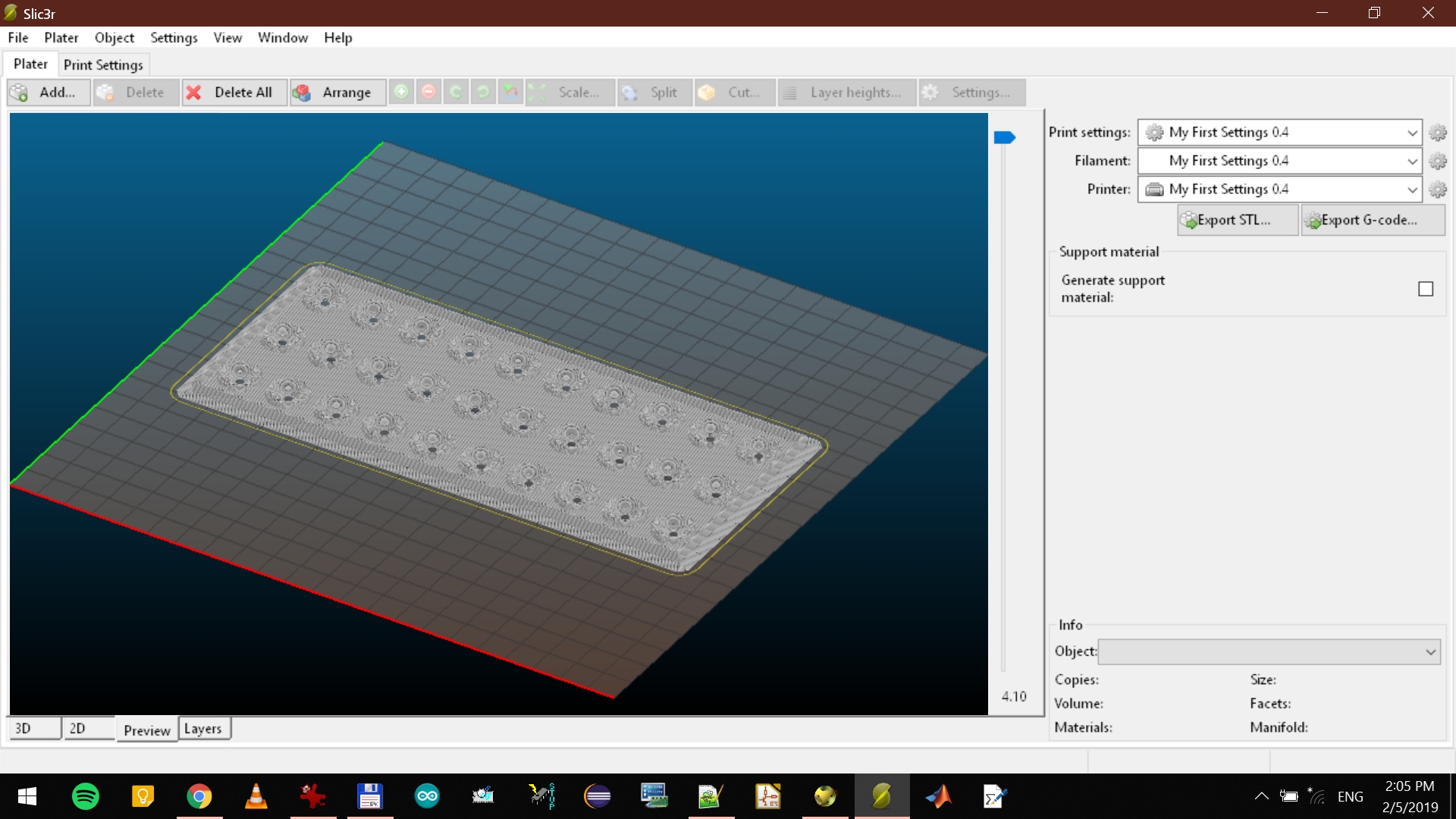The image size is (1456, 819).
Task: Click the Layer heights tool icon
Action: point(793,92)
